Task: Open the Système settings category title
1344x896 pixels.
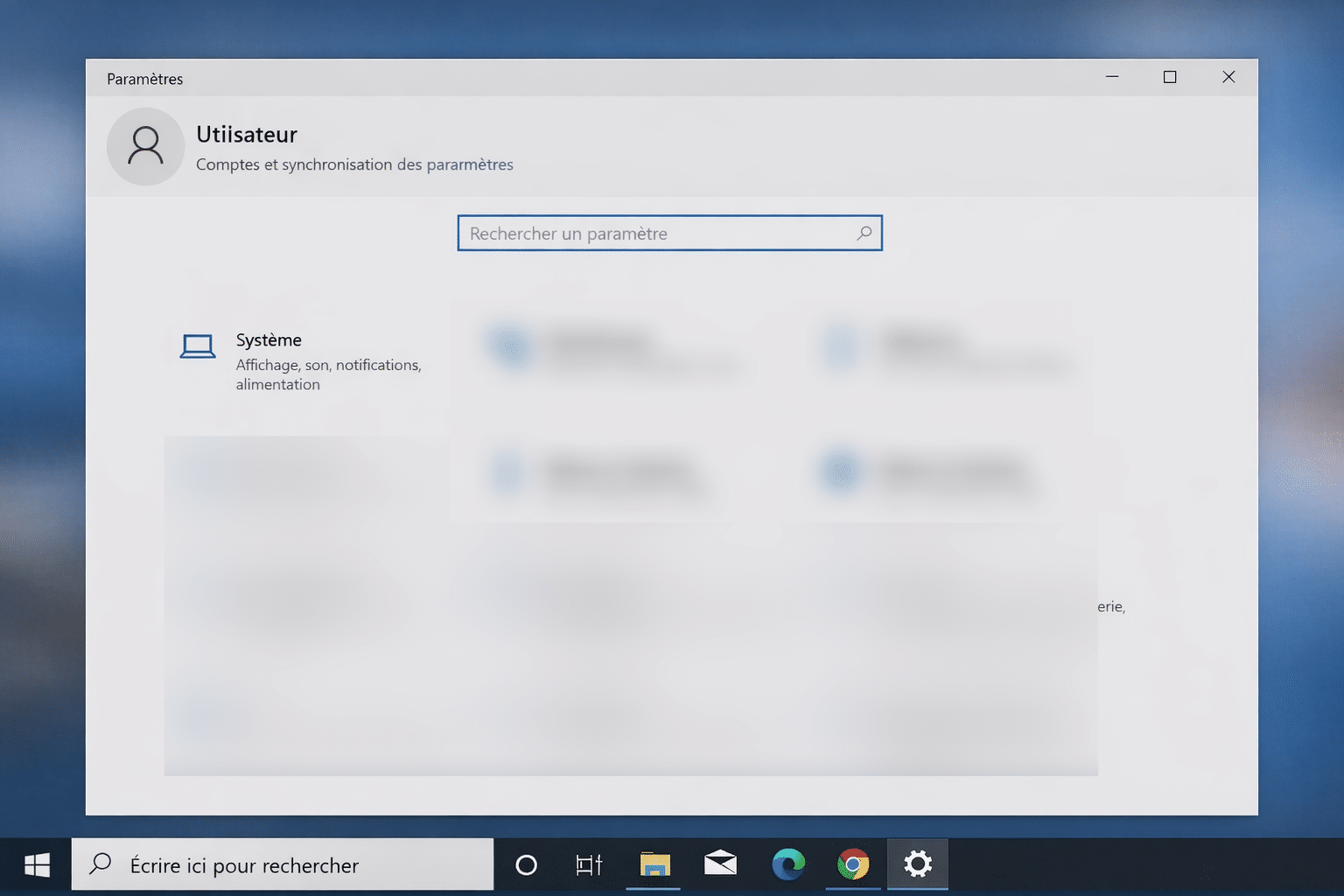Action: [269, 340]
